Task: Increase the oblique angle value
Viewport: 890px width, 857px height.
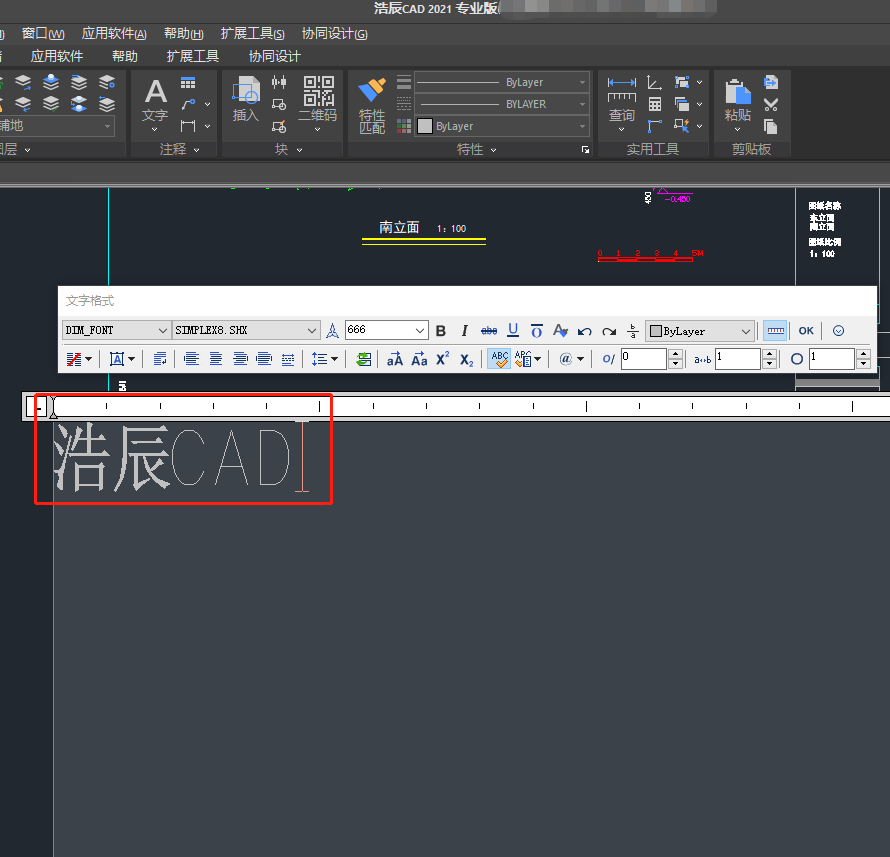Action: click(x=675, y=354)
